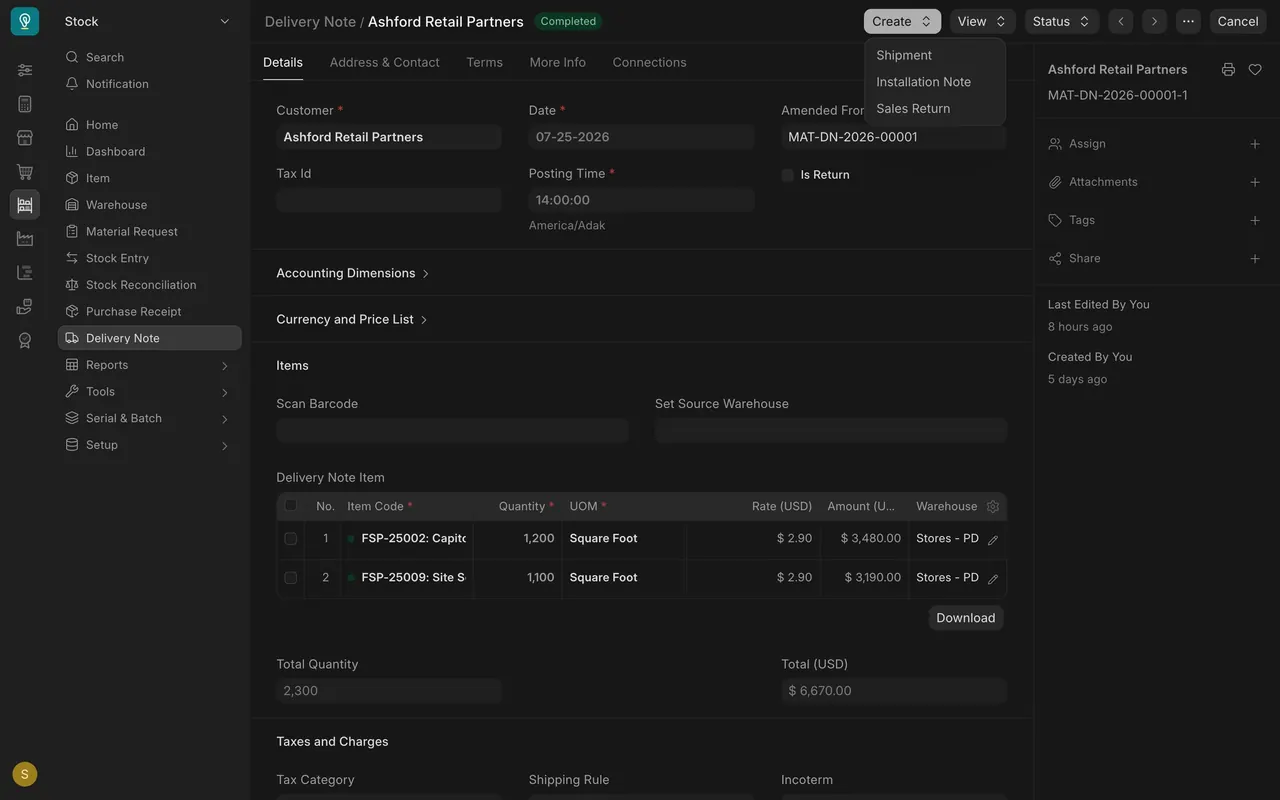Open item table settings gear icon

click(x=993, y=506)
